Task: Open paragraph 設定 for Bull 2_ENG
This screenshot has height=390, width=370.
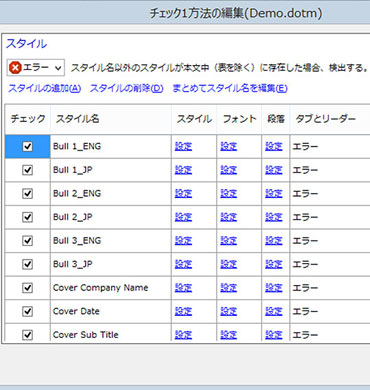Action: pyautogui.click(x=274, y=194)
